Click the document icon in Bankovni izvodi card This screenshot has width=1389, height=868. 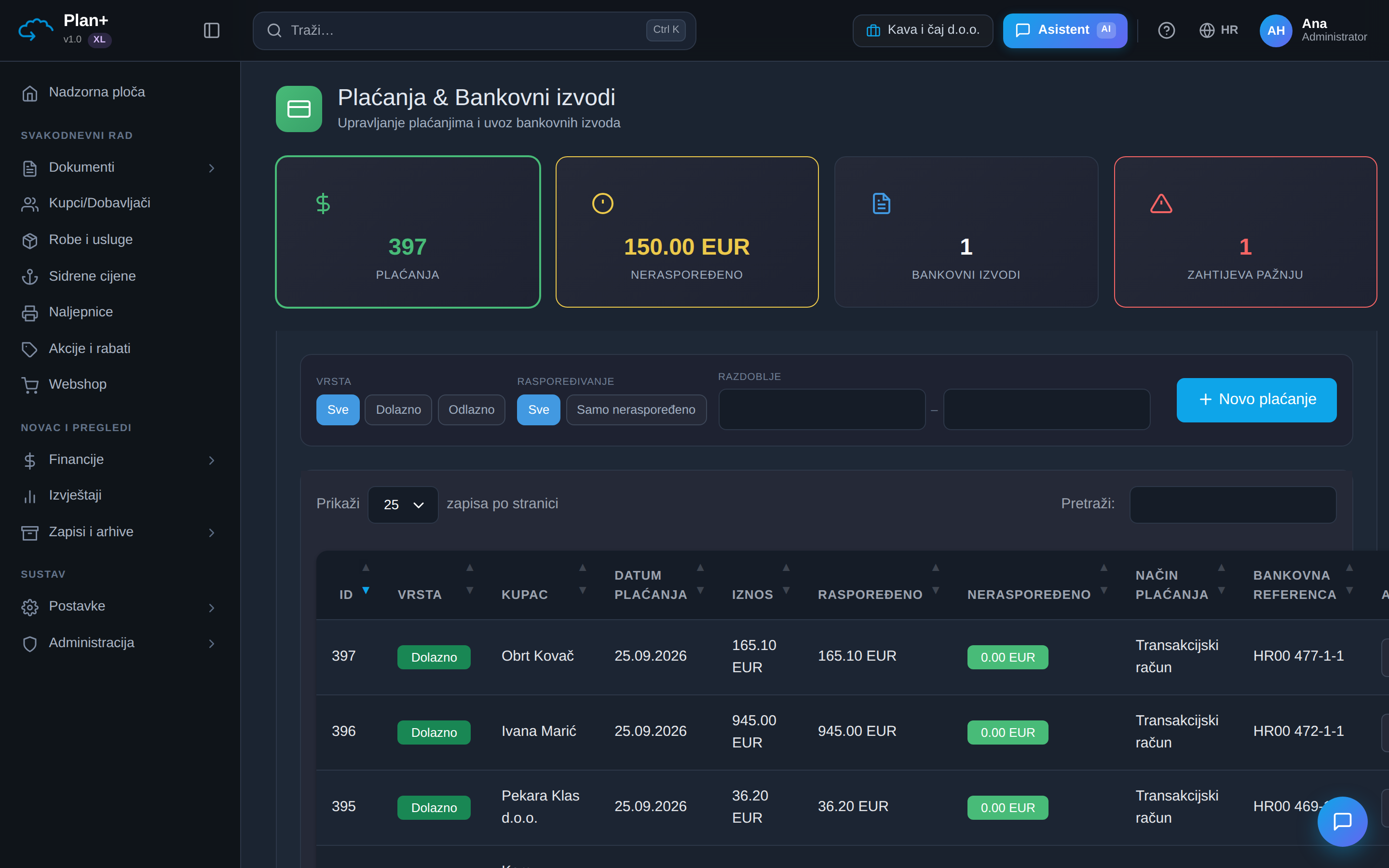(x=882, y=203)
